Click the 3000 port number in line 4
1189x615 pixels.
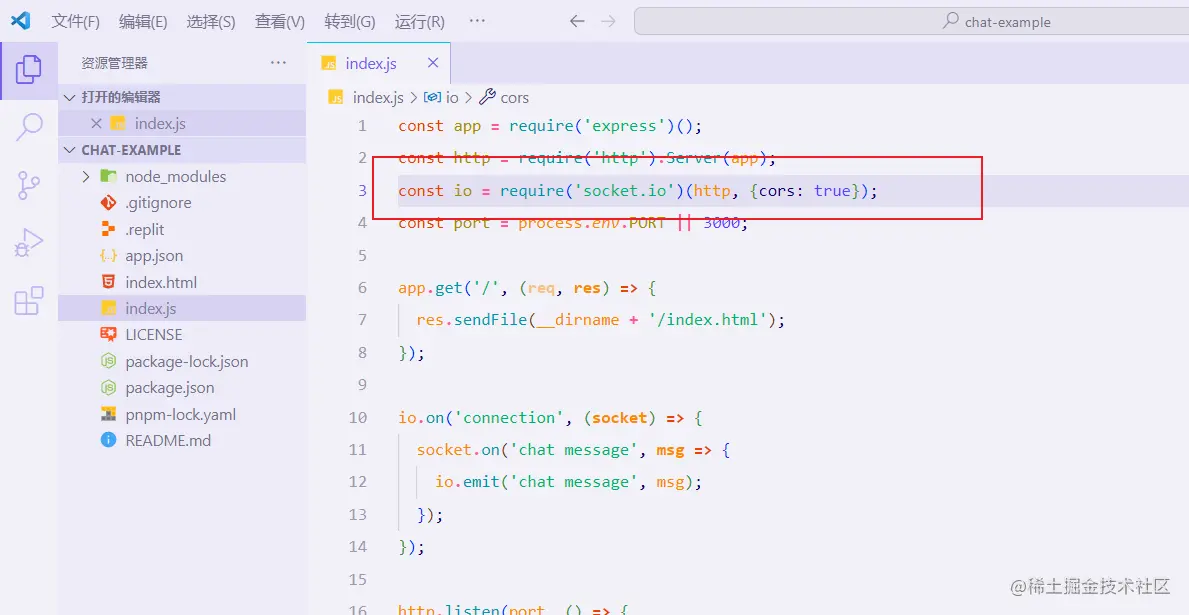[x=721, y=223]
